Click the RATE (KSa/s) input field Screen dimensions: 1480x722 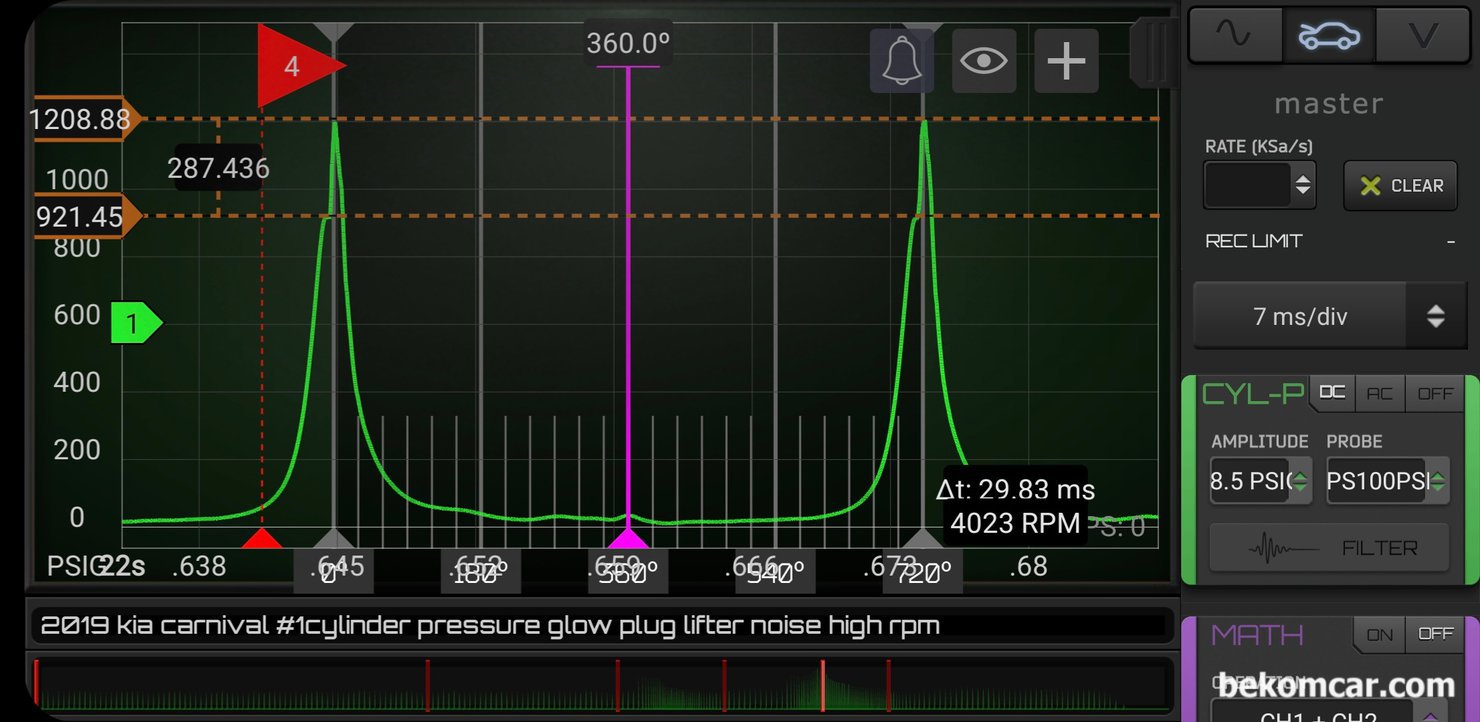coord(1249,185)
